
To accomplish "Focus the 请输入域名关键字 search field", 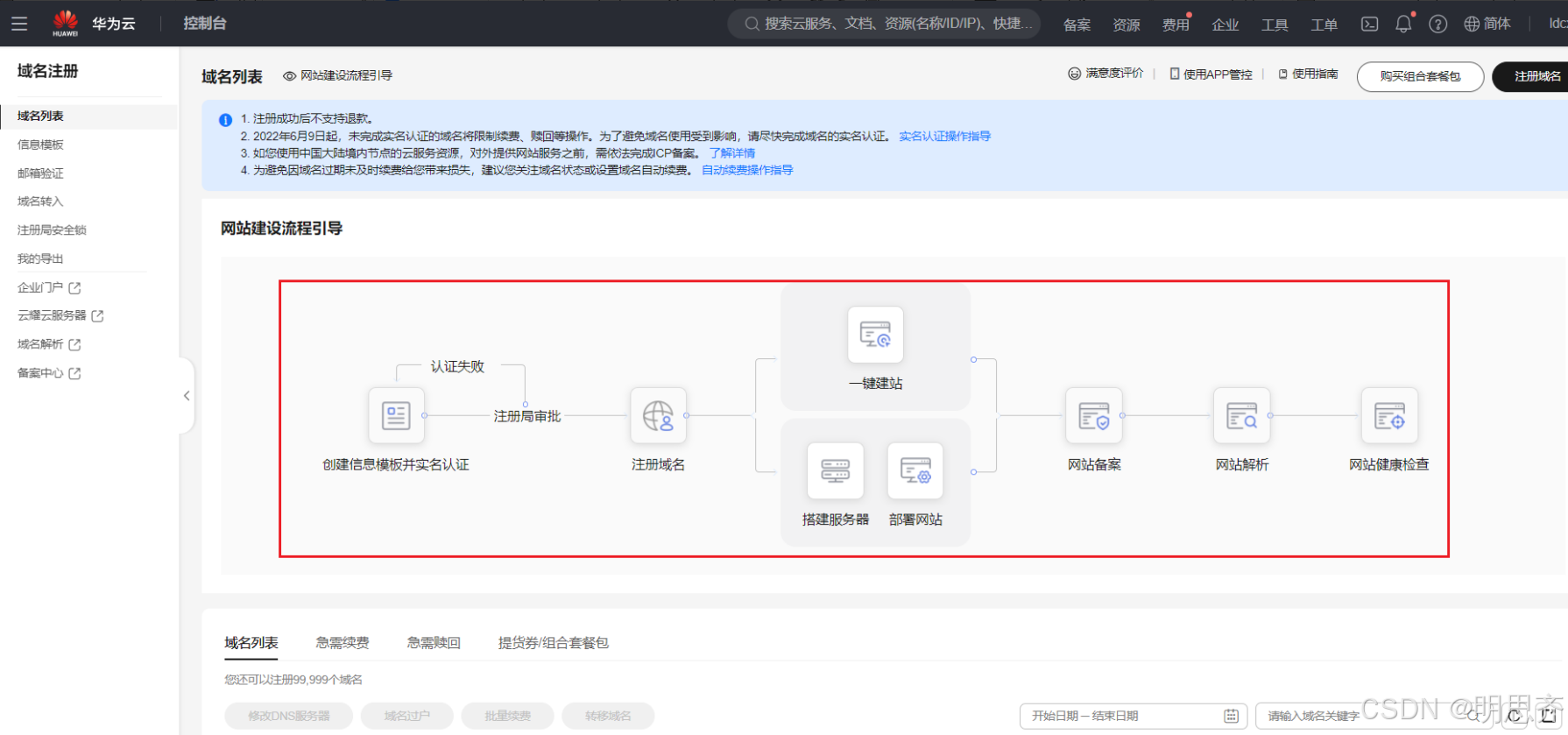I will (x=1374, y=716).
